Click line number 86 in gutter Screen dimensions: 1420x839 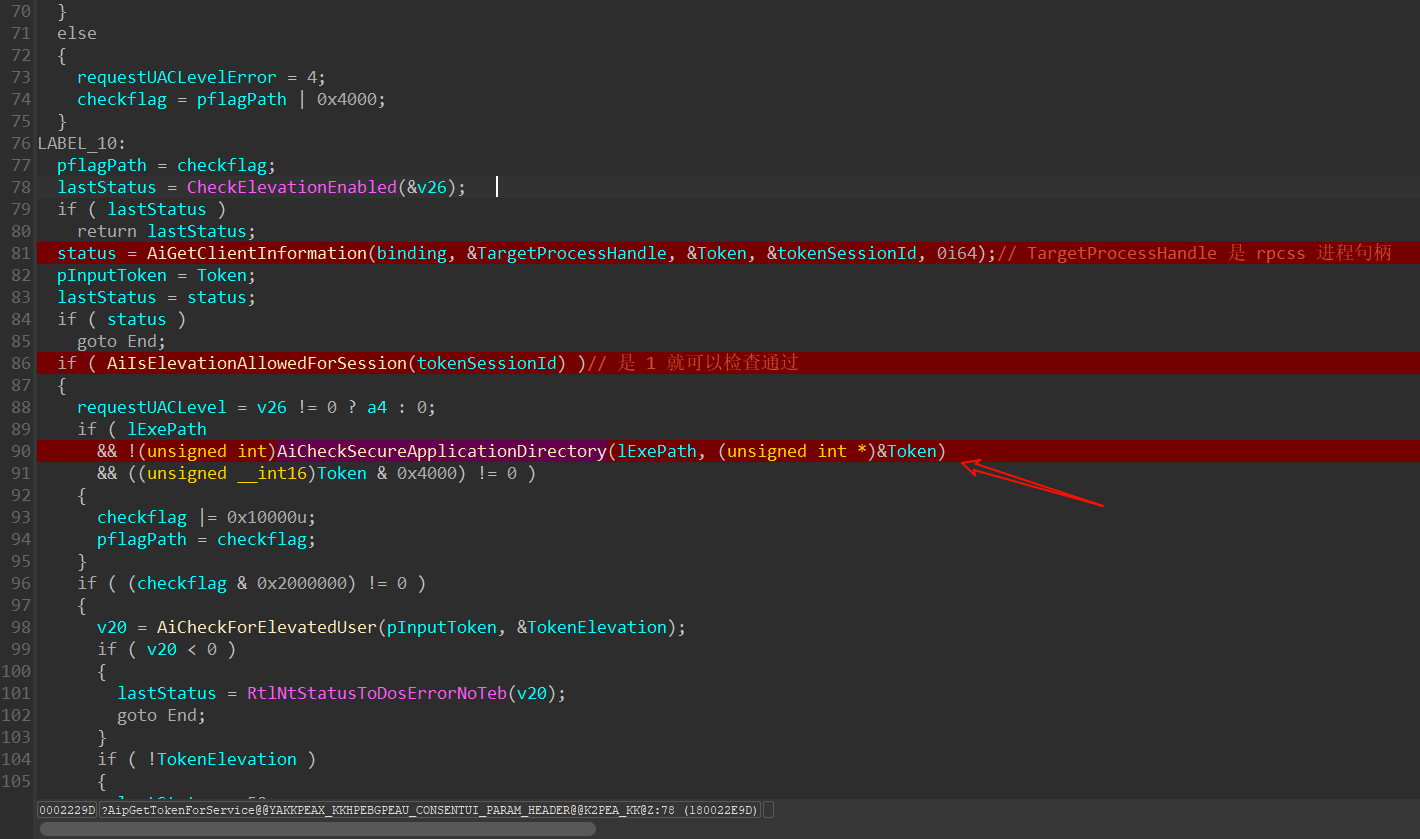[20, 363]
